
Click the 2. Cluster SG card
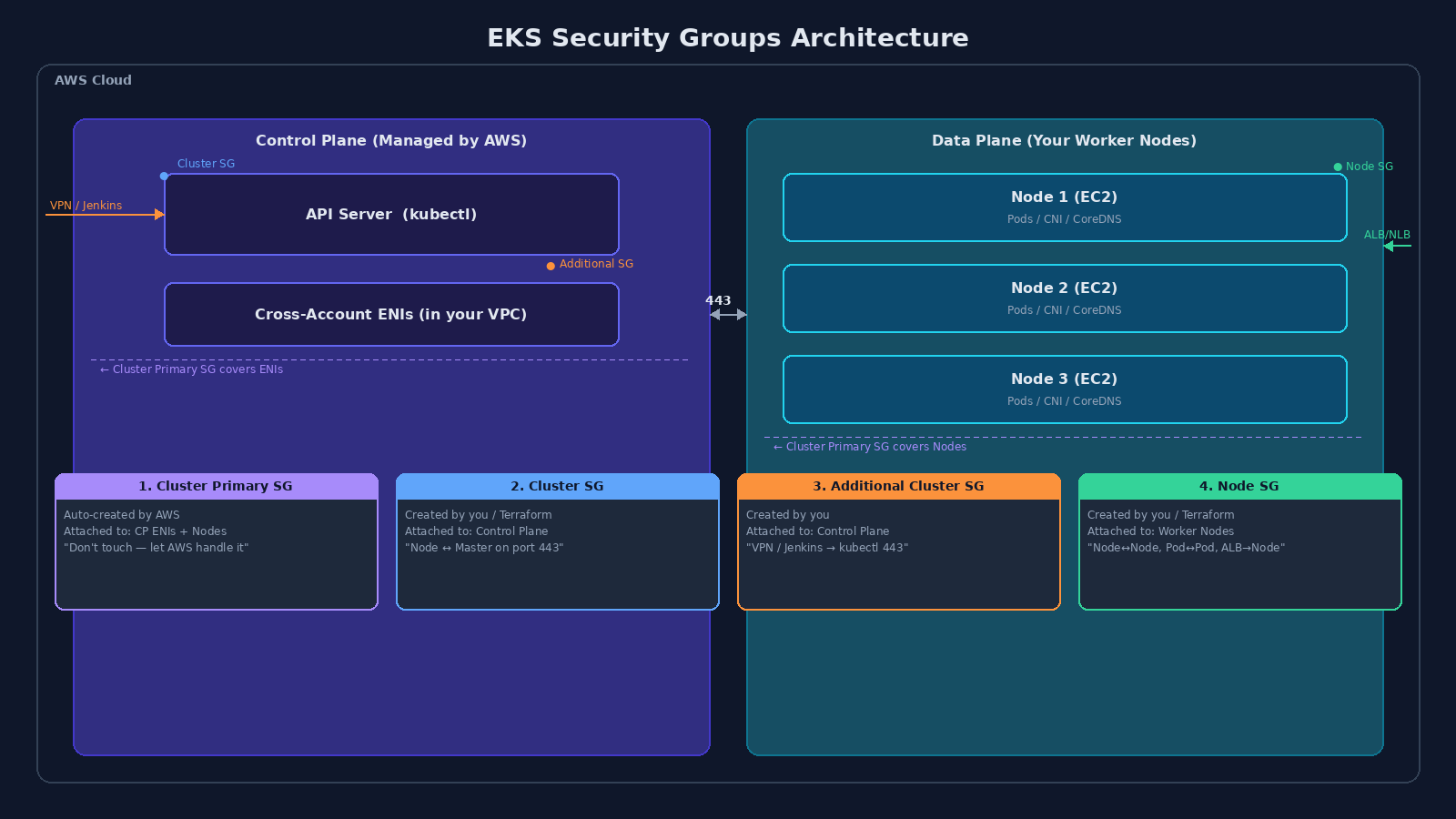tap(557, 541)
